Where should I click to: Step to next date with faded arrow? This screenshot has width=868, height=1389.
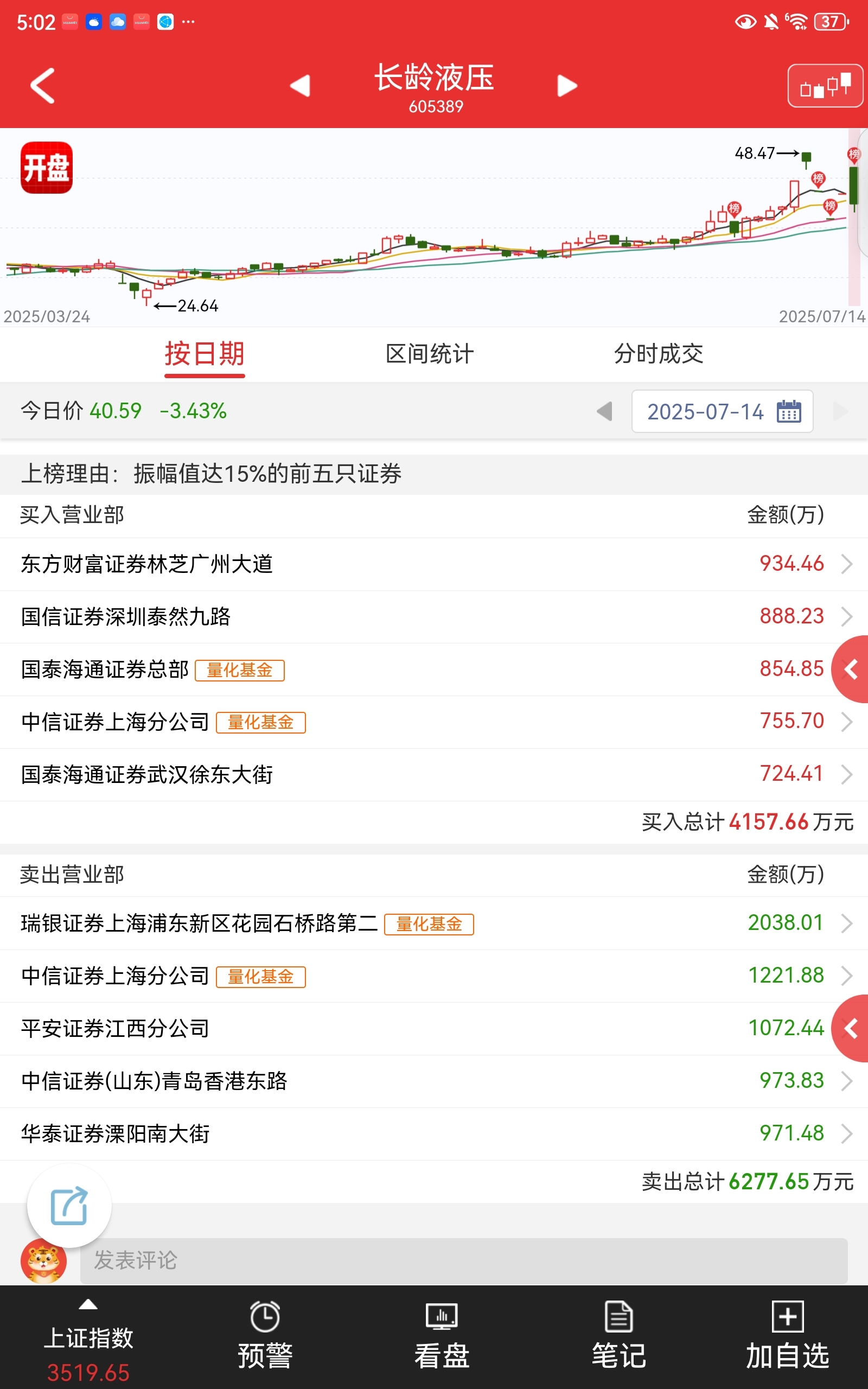pos(840,411)
